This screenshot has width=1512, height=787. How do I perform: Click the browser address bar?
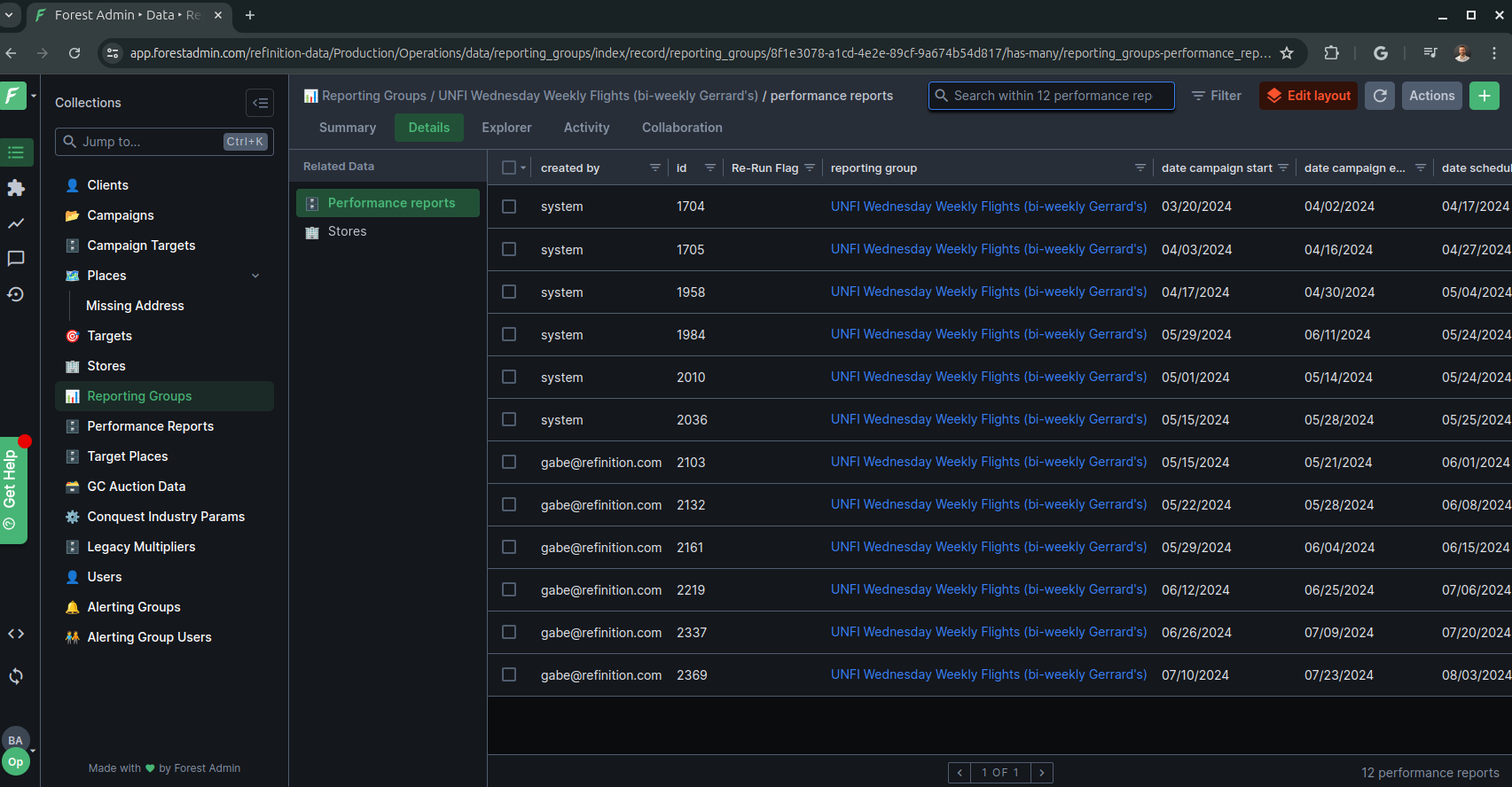pyautogui.click(x=701, y=53)
